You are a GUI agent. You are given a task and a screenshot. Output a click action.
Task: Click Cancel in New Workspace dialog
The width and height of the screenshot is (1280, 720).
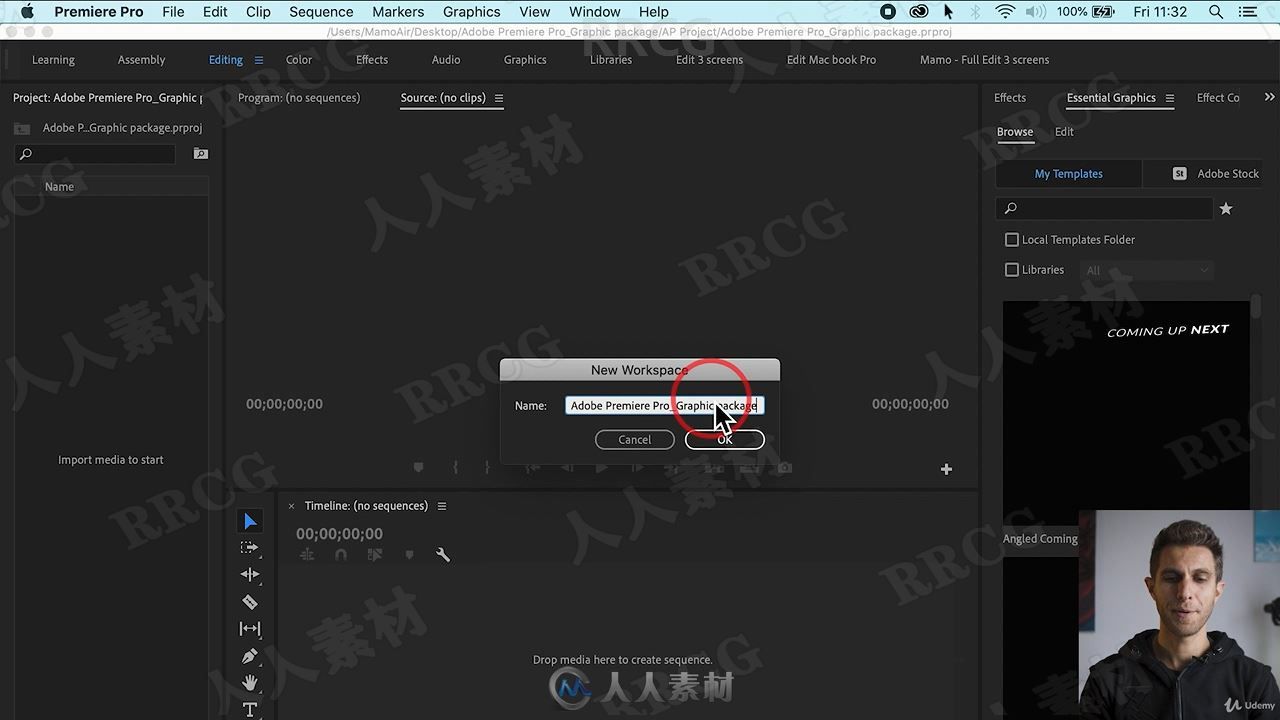click(x=634, y=440)
